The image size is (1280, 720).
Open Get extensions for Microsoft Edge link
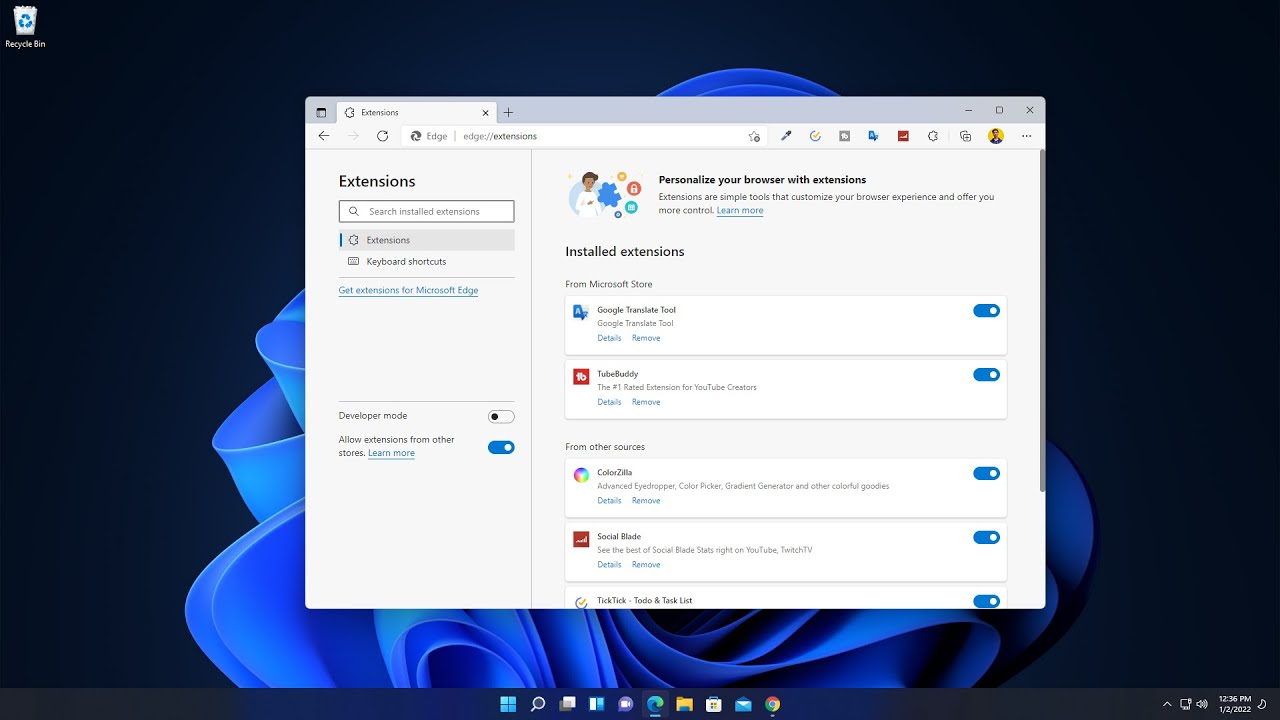[x=408, y=290]
